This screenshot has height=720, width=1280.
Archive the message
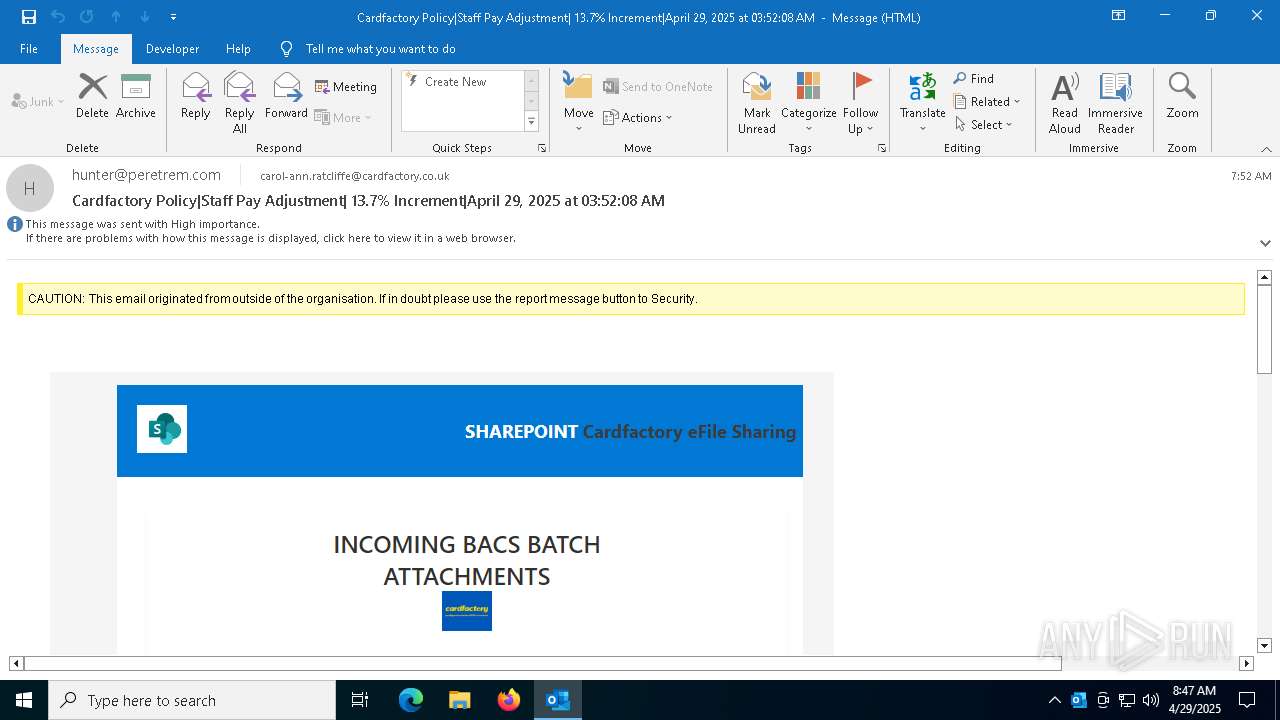point(136,96)
